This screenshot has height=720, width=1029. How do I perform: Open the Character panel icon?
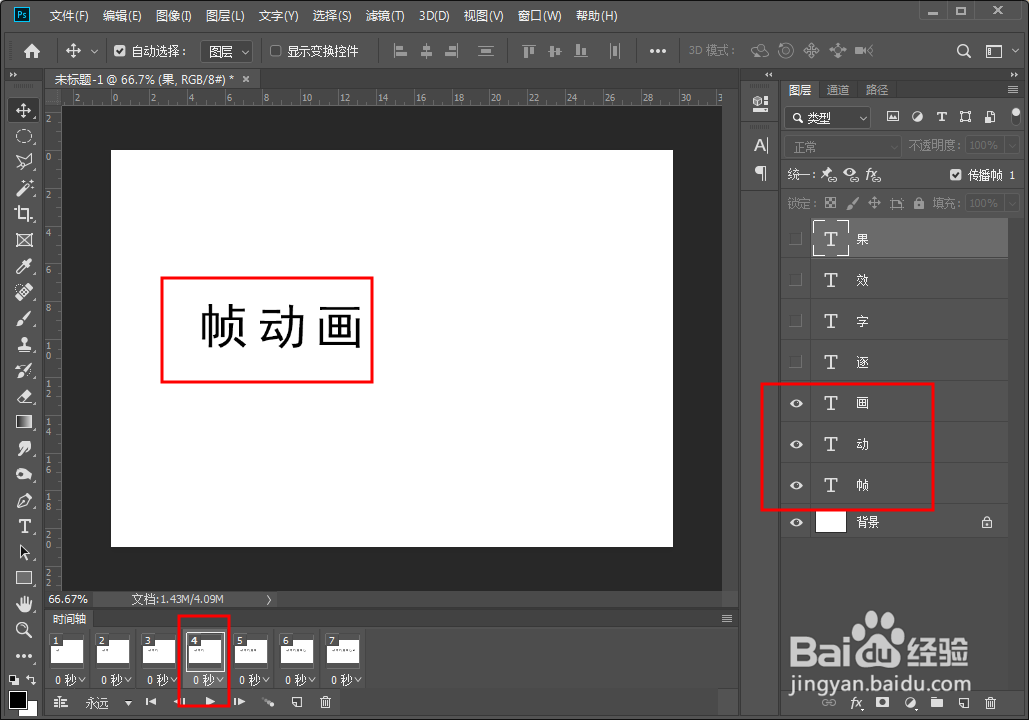[x=761, y=146]
